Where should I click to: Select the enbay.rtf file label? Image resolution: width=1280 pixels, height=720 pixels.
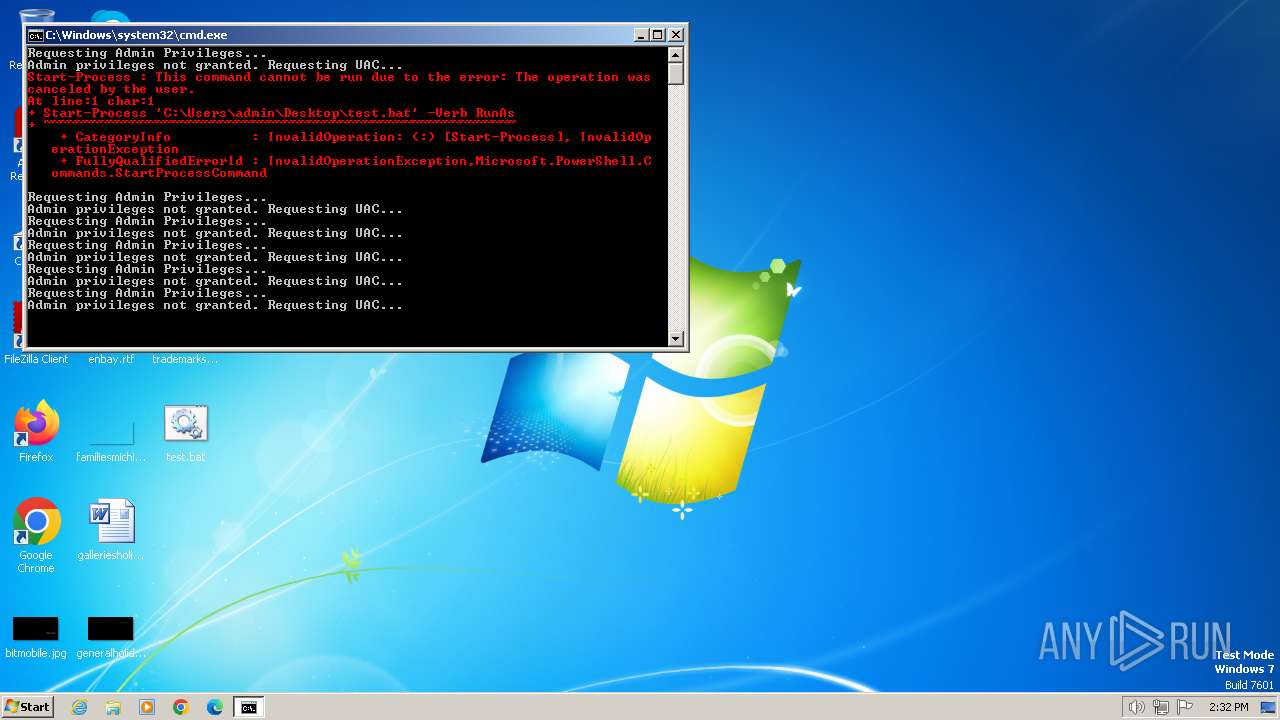[x=111, y=359]
